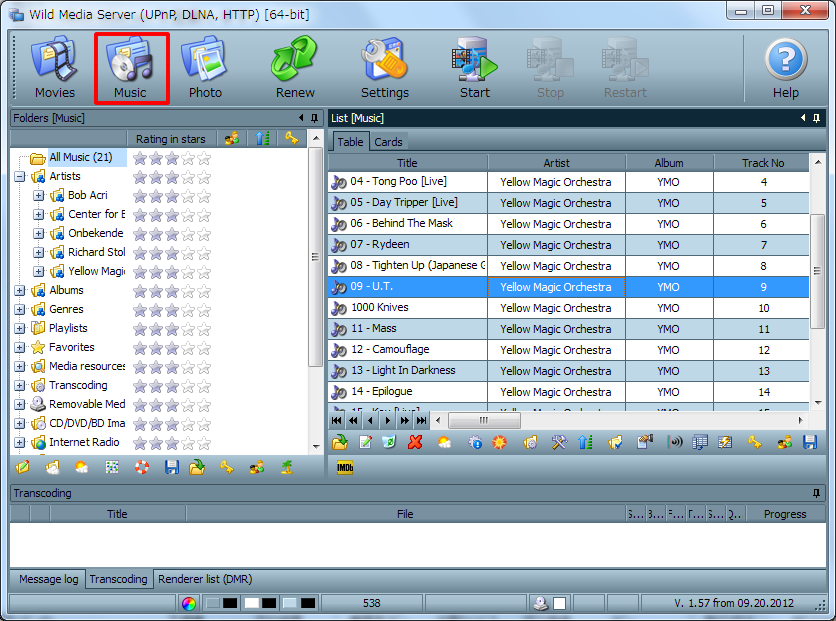Sort the list by Album column header
836x621 pixels.
669,163
